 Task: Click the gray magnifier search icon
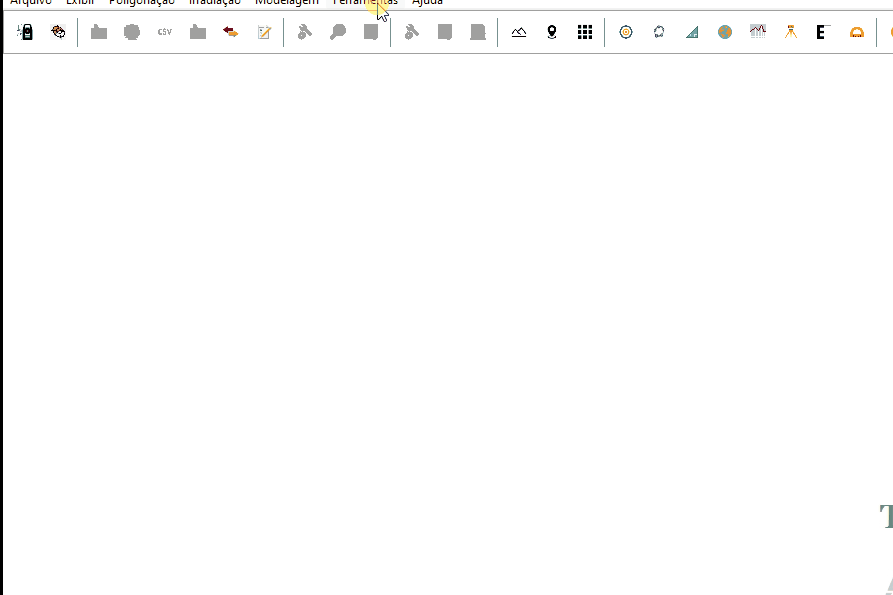338,32
